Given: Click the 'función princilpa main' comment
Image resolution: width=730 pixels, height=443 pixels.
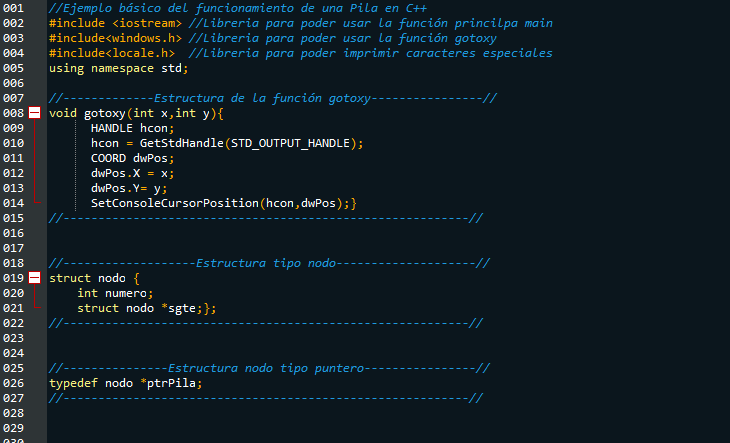Looking at the screenshot, I should 370,23.
